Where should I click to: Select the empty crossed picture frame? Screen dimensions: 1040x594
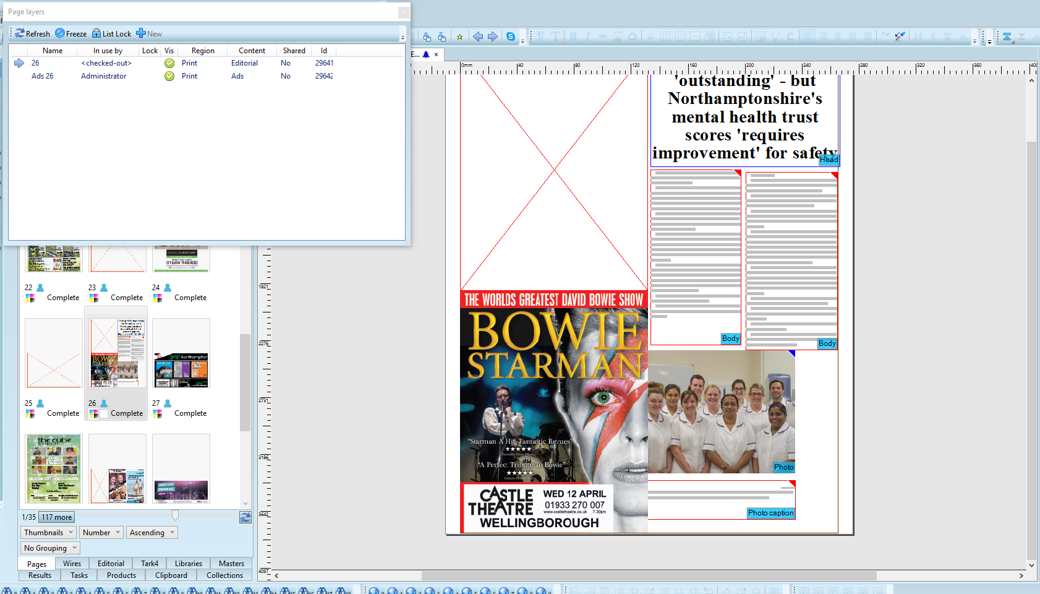coord(553,182)
